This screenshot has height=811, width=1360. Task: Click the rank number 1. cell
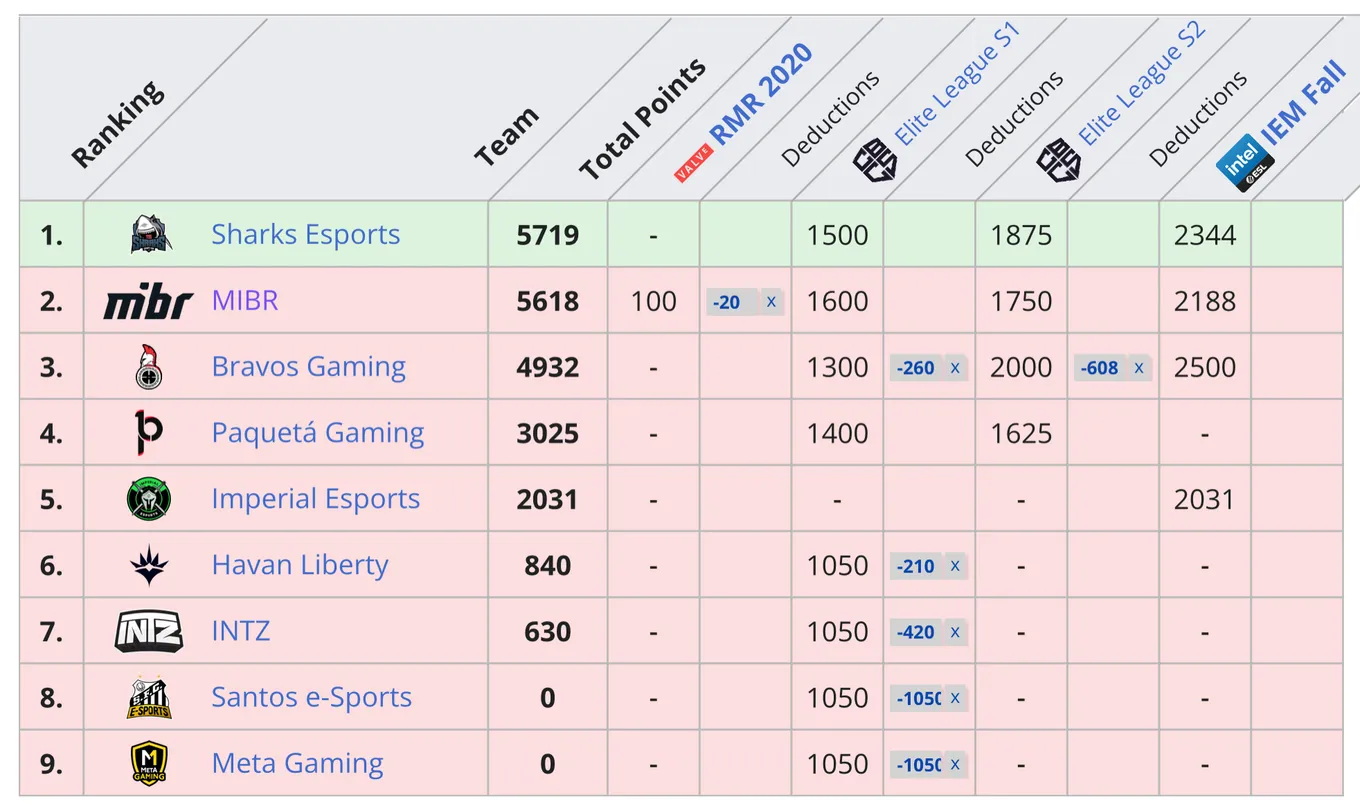point(52,235)
